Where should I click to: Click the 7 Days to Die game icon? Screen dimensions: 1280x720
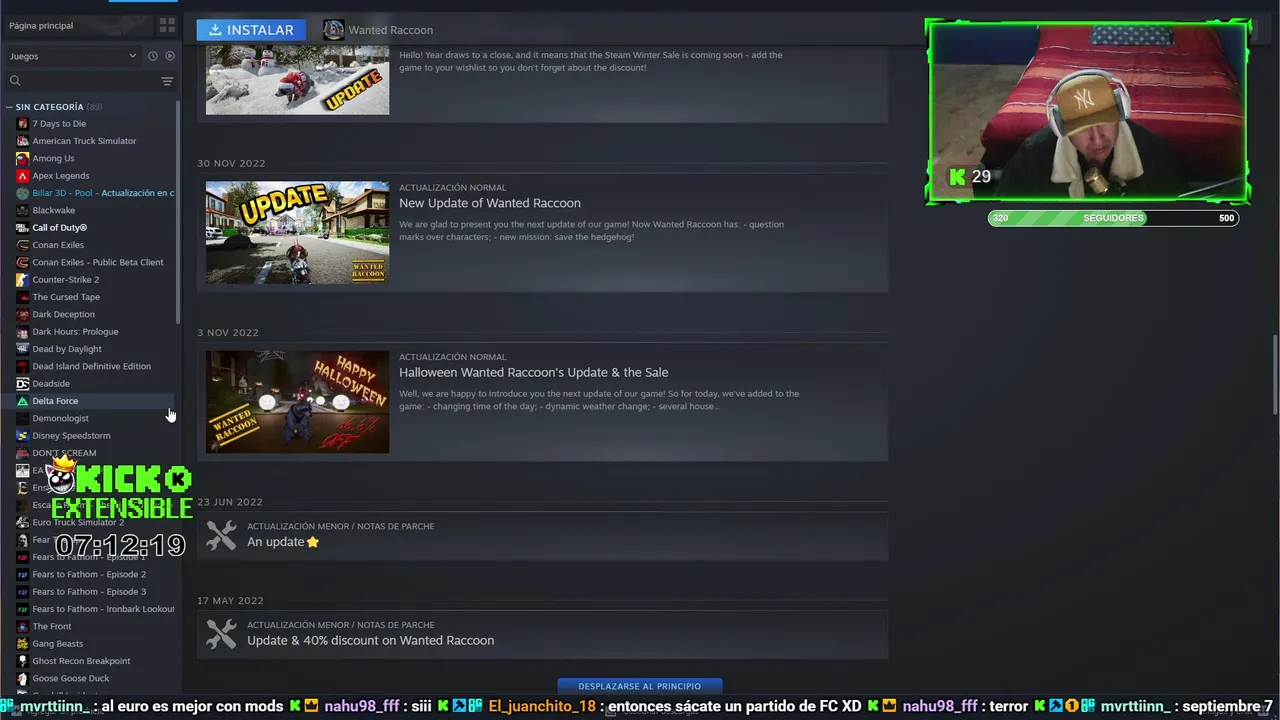pyautogui.click(x=23, y=124)
